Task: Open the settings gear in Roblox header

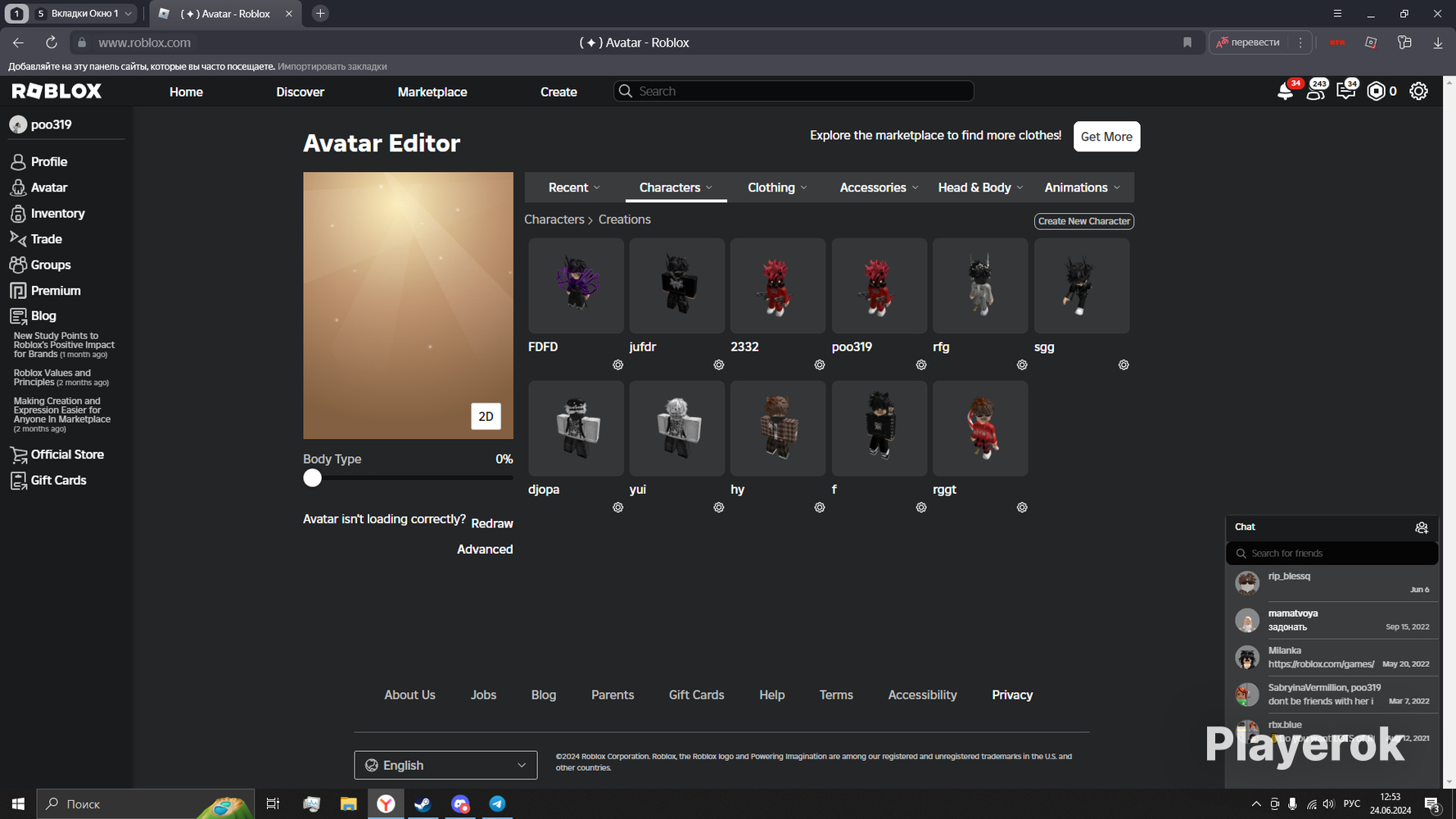Action: [x=1418, y=92]
